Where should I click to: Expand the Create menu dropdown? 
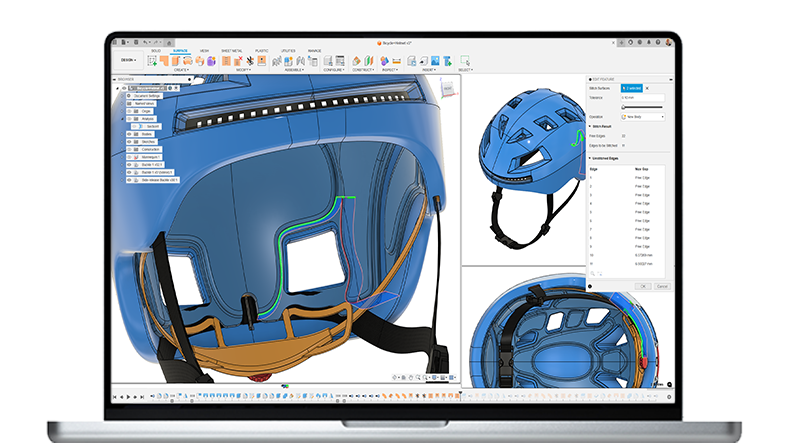click(181, 70)
